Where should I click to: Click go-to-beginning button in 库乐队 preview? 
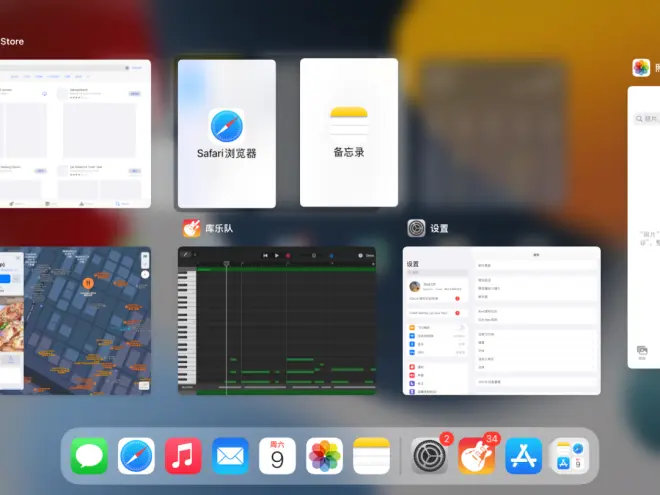(265, 255)
